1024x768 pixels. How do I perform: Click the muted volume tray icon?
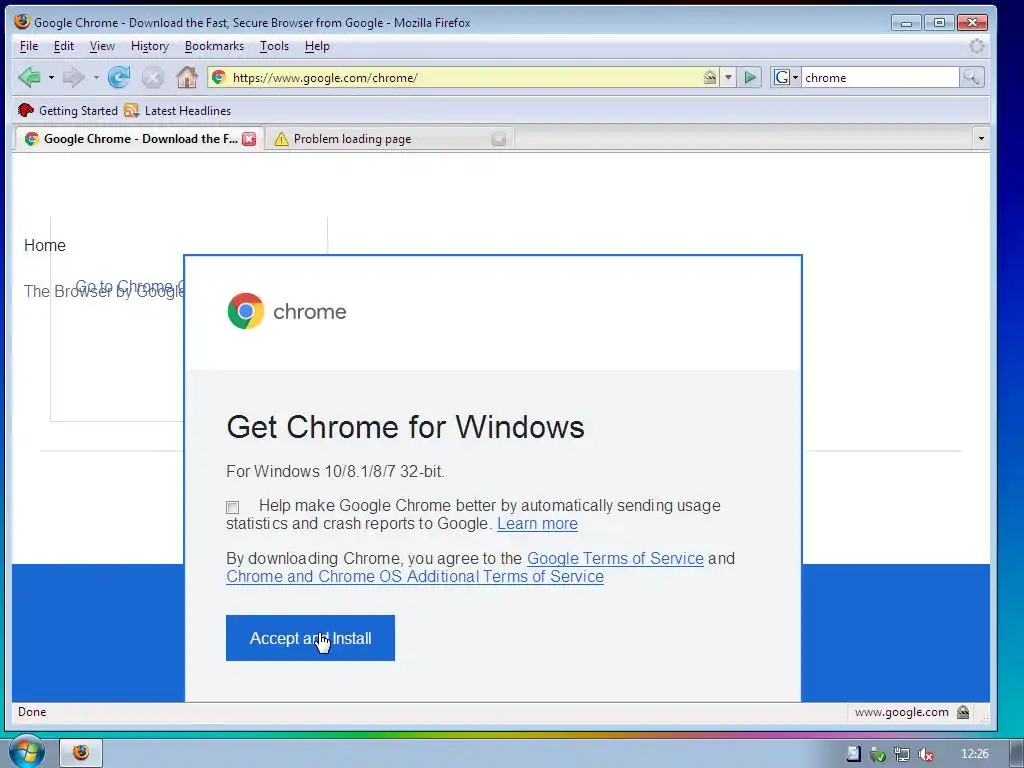pyautogui.click(x=925, y=755)
